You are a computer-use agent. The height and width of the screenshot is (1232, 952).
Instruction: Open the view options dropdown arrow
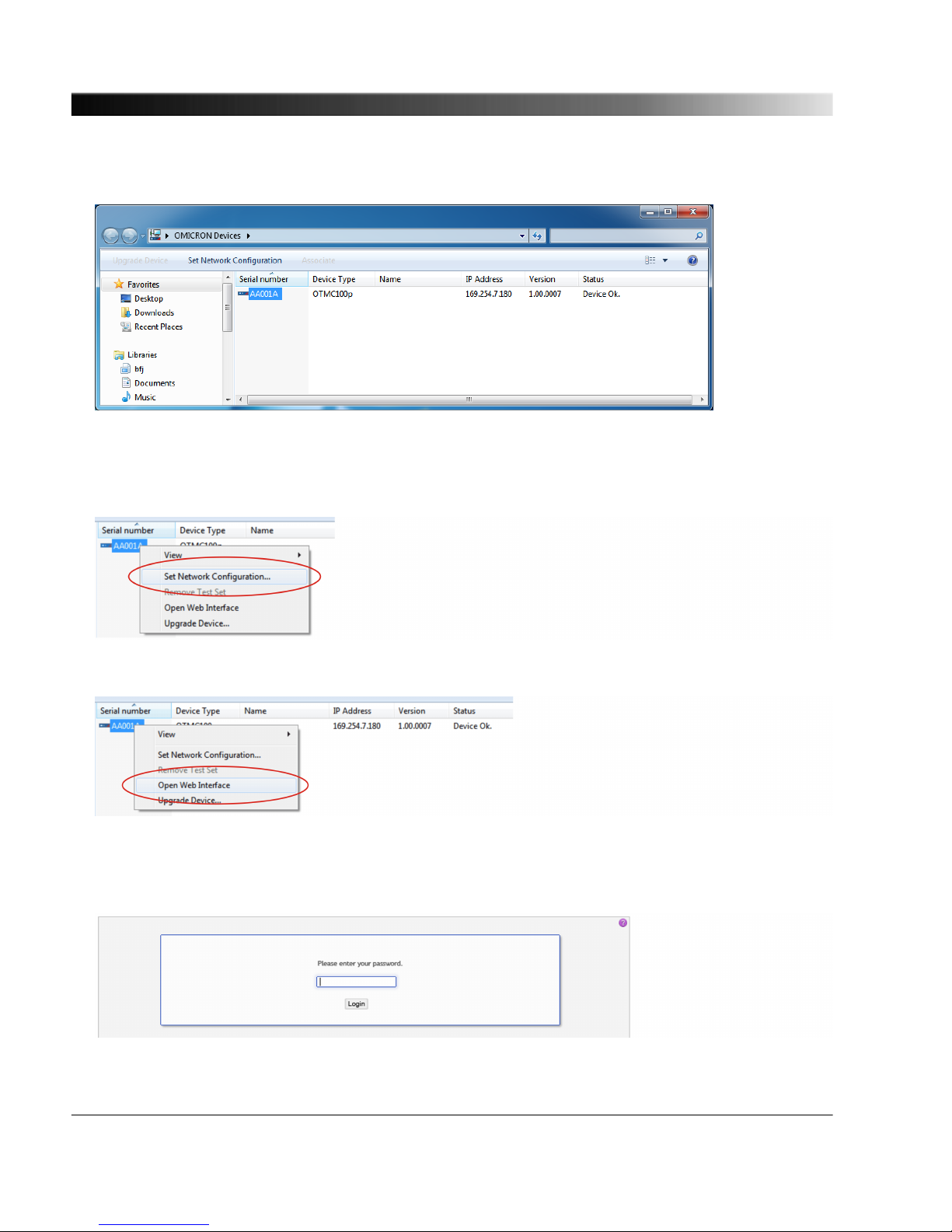[665, 260]
